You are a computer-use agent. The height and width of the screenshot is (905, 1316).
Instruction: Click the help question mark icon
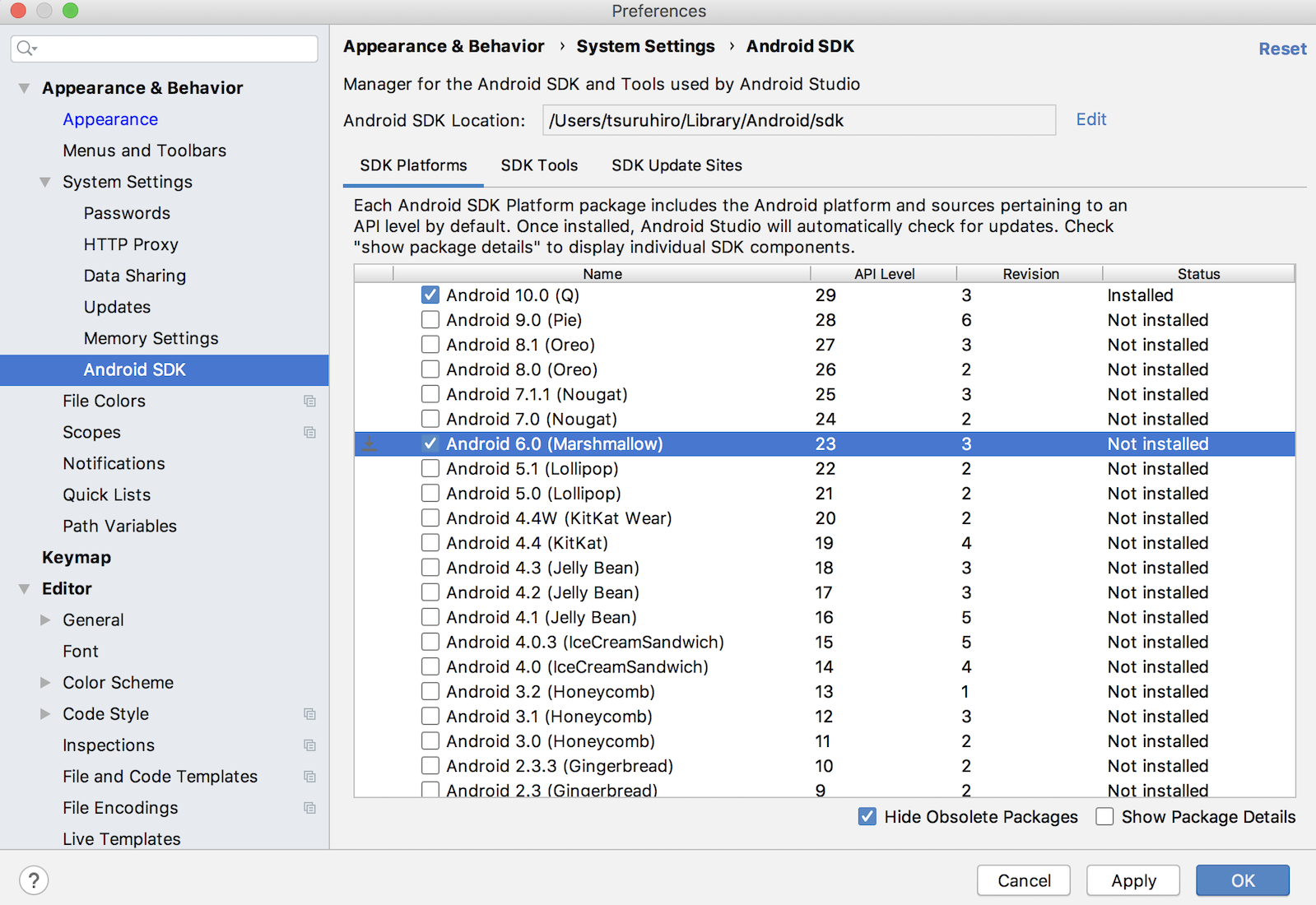[x=34, y=879]
